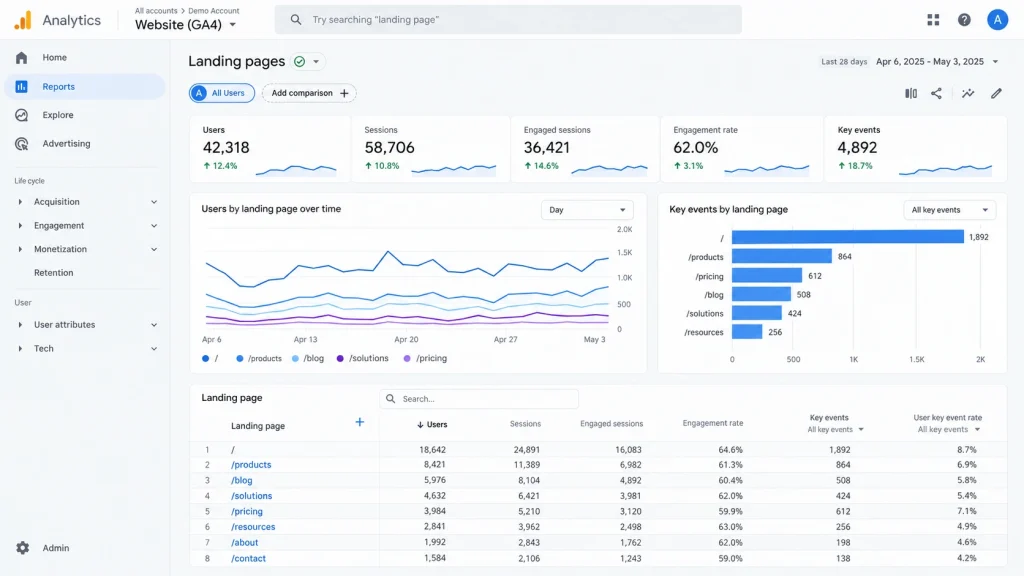This screenshot has width=1024, height=576.
Task: Share this report
Action: 936,93
